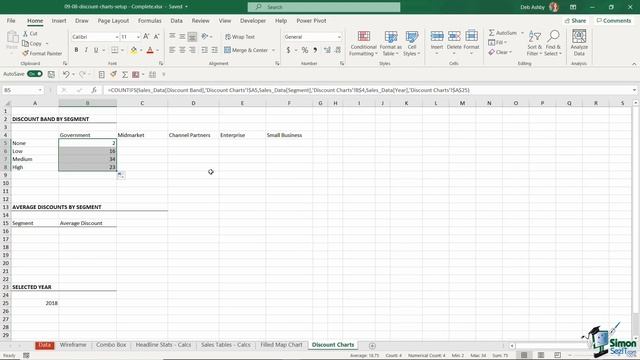Enable Wrap Text
640x360 pixels.
(x=240, y=37)
